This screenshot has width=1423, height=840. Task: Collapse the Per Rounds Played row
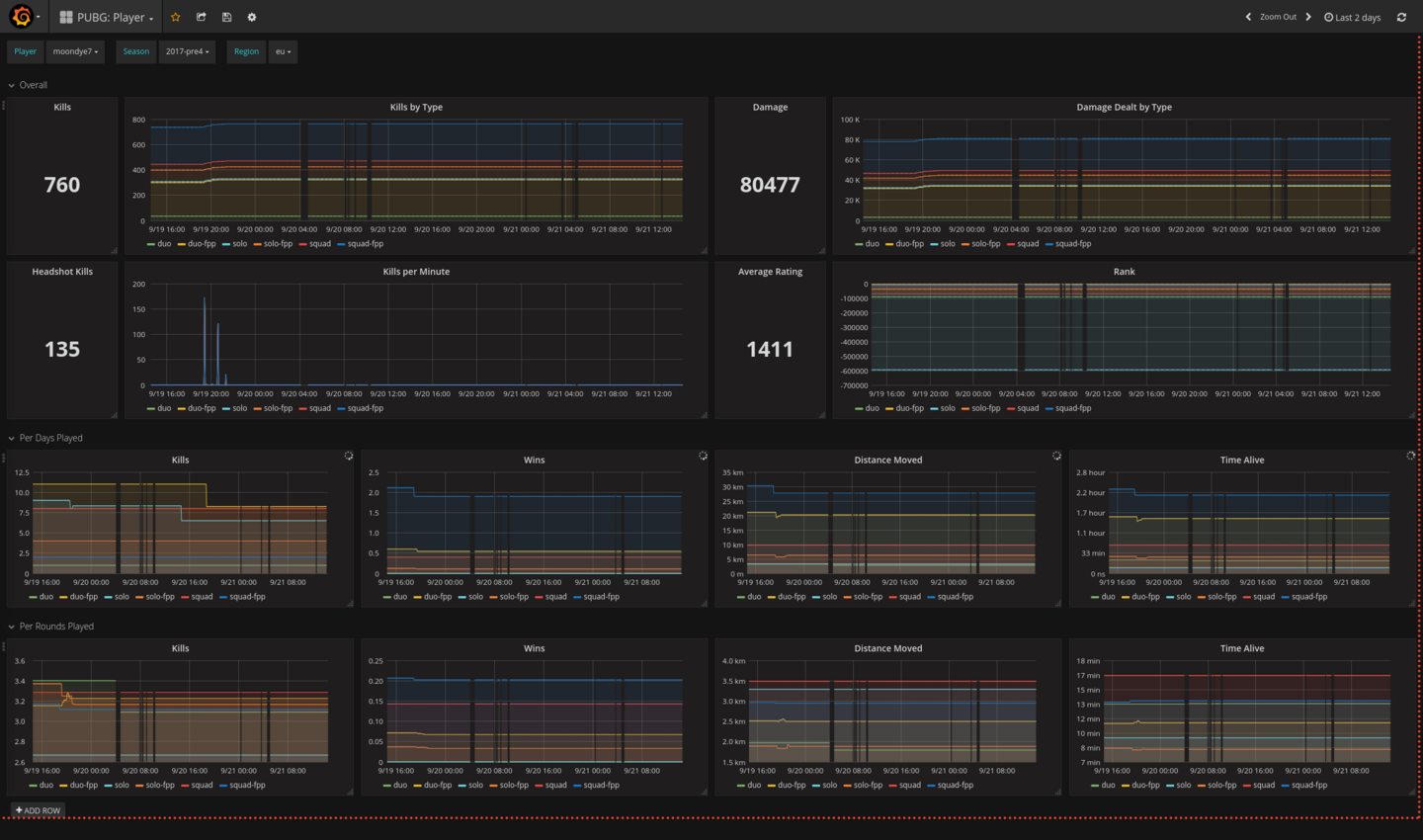pos(51,627)
